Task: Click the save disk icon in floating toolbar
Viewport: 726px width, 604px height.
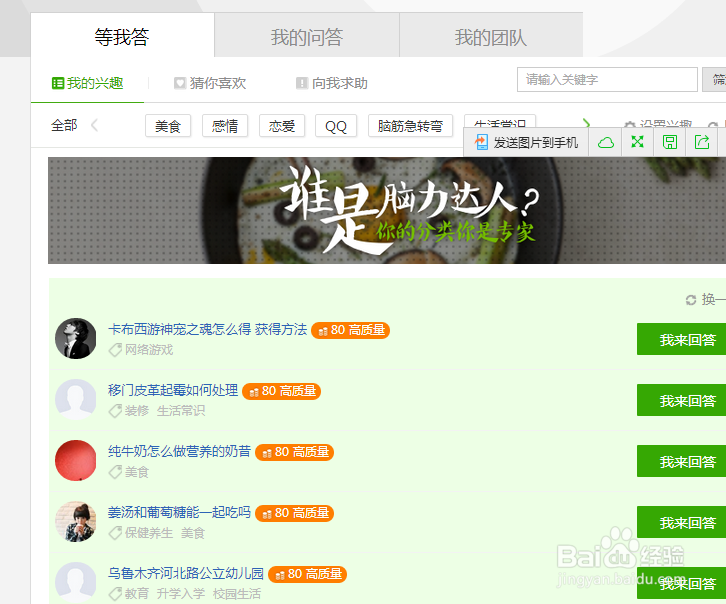Action: (x=670, y=142)
